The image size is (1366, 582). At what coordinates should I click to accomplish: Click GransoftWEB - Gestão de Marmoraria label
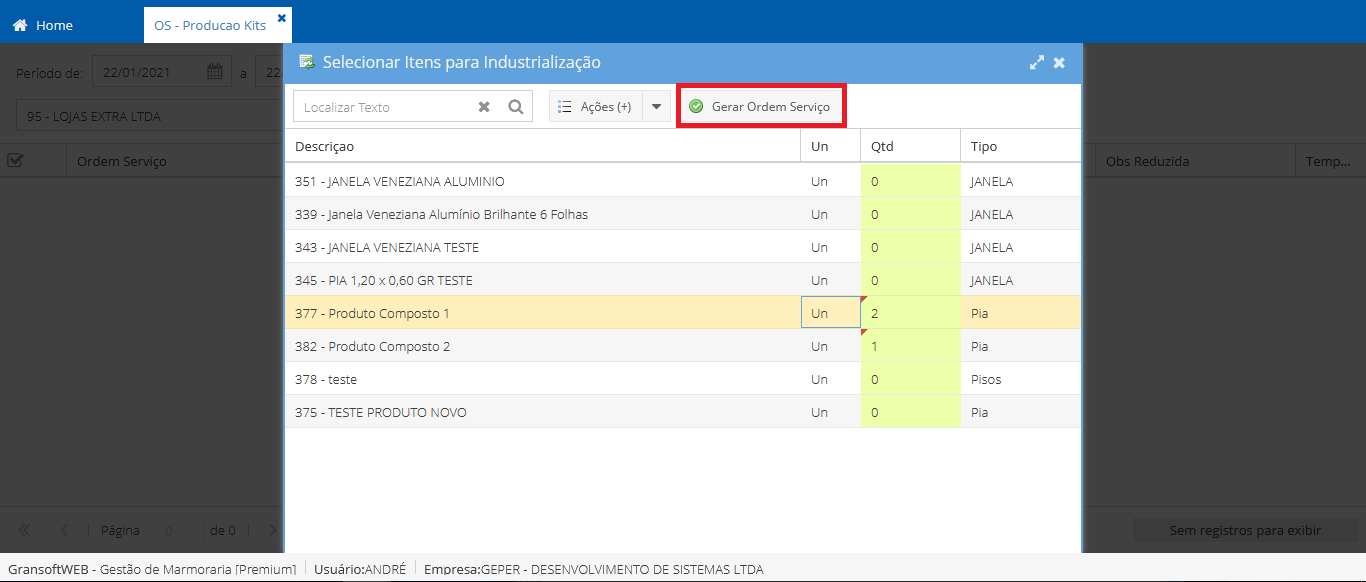[x=152, y=569]
